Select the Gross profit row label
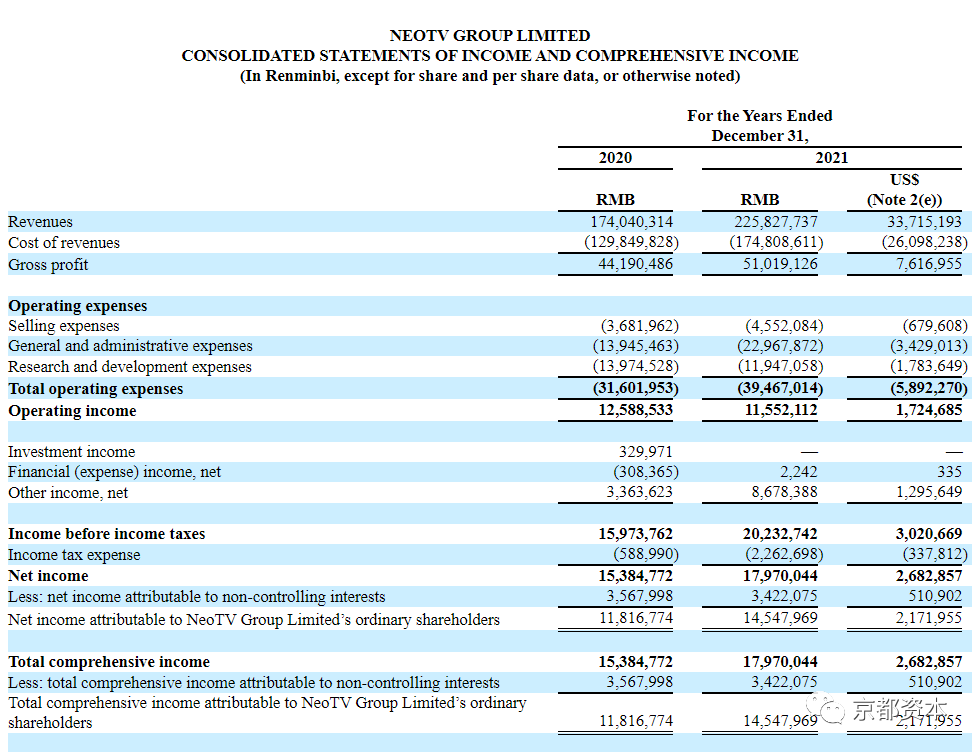Screen dimensions: 979x752 48,265
